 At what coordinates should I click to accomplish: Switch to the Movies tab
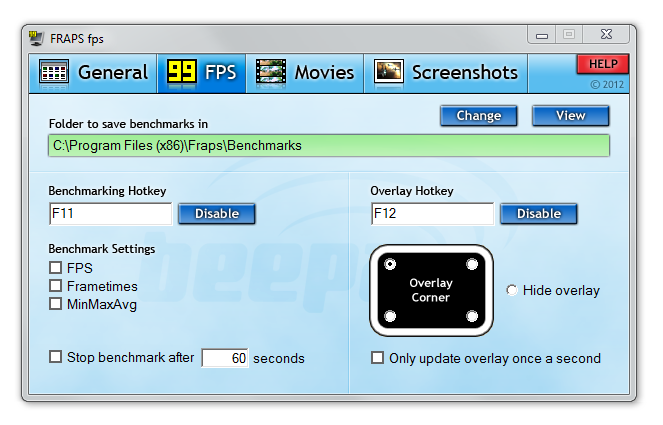[x=305, y=73]
